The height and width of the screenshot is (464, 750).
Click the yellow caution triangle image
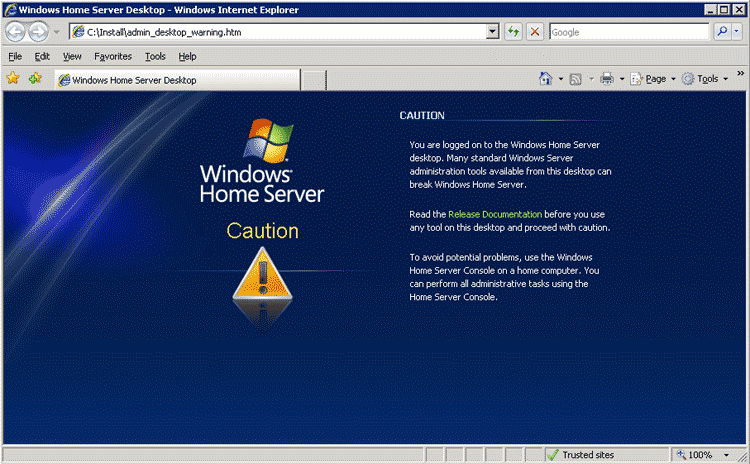[x=262, y=274]
